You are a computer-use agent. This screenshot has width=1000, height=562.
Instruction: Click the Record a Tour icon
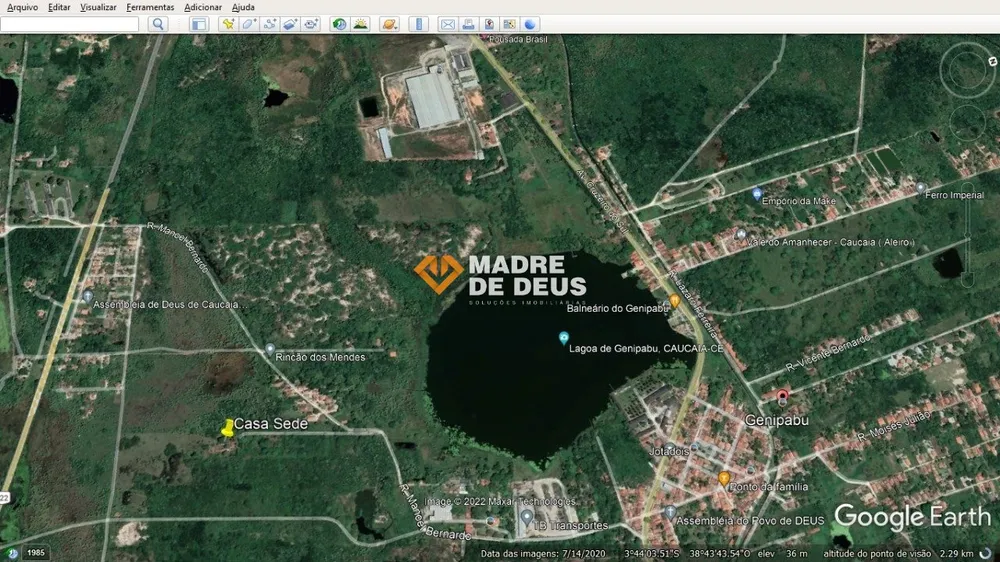click(x=311, y=24)
